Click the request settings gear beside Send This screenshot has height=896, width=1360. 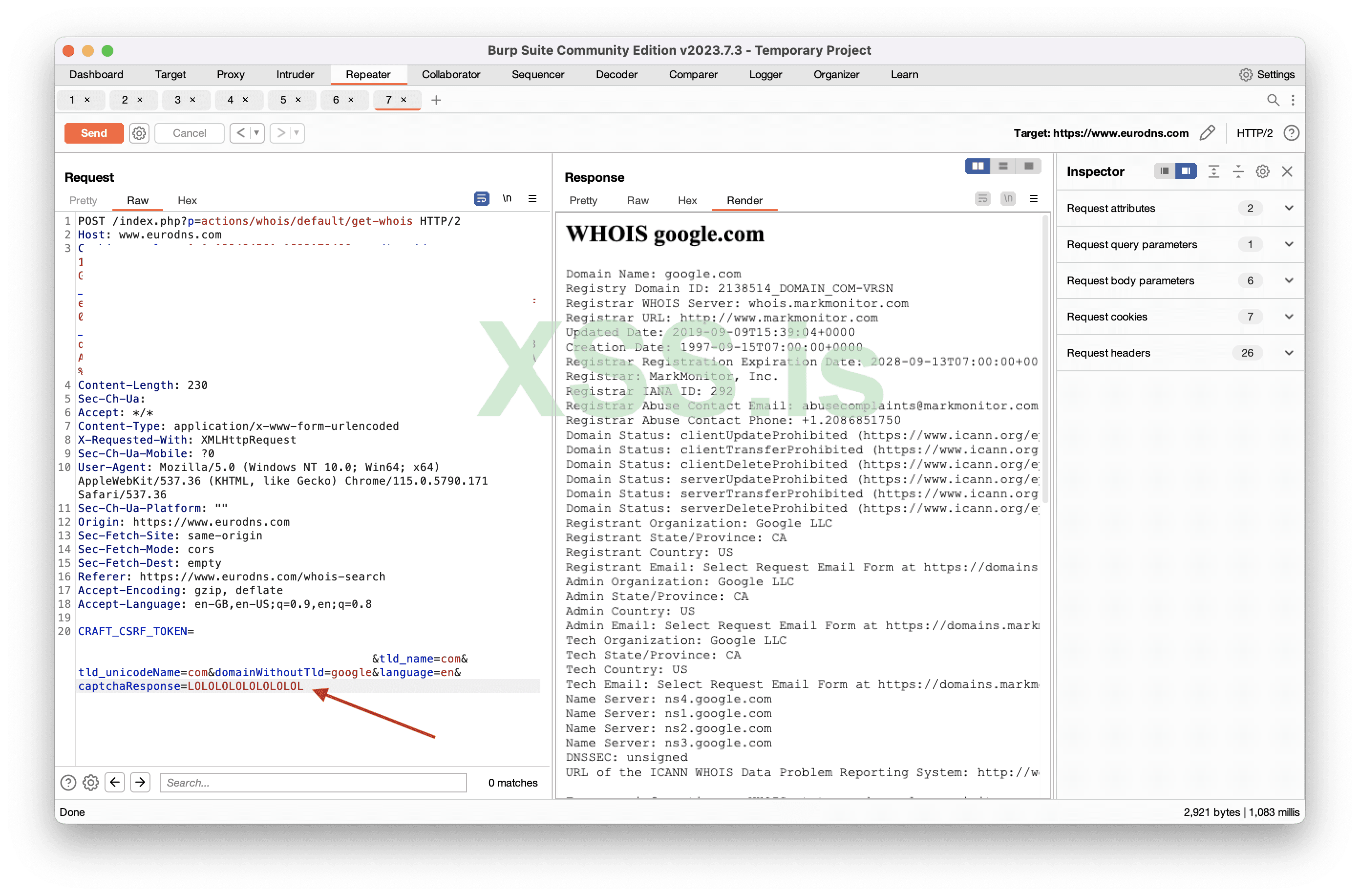coord(139,133)
